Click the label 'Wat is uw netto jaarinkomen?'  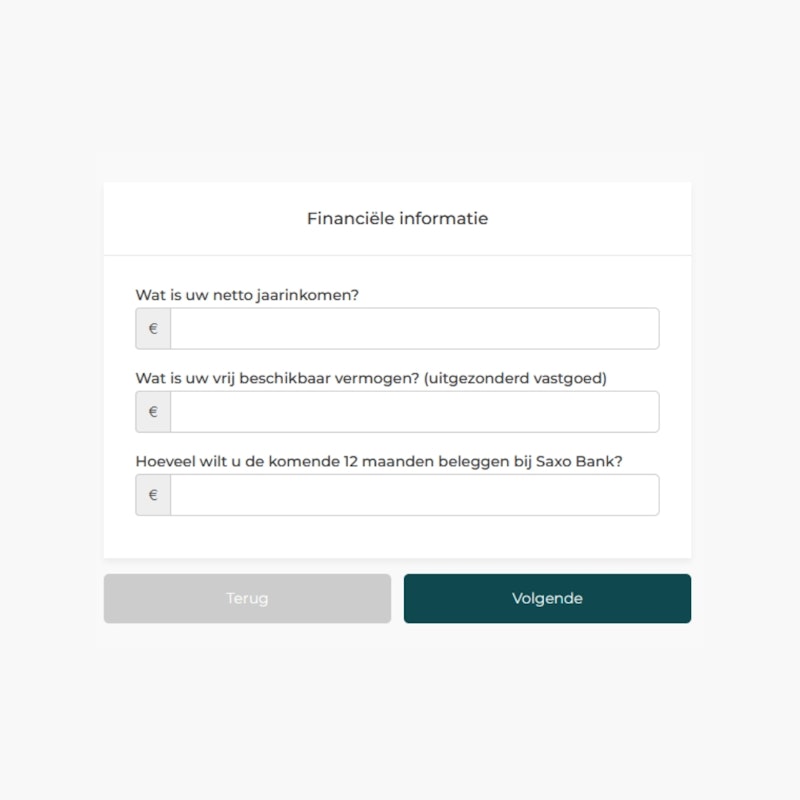pyautogui.click(x=247, y=295)
